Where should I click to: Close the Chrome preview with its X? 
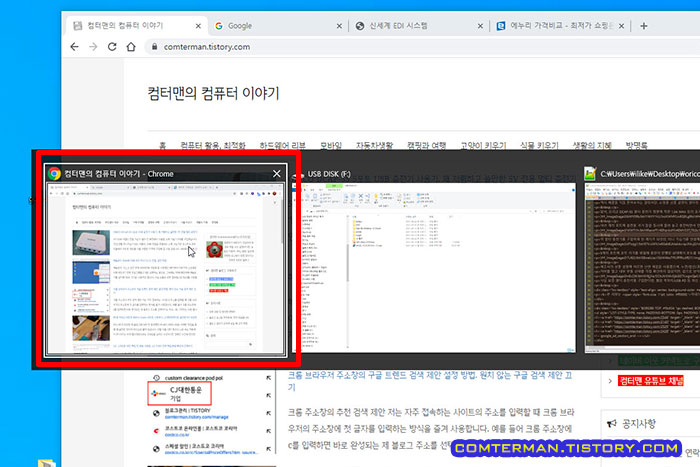277,174
